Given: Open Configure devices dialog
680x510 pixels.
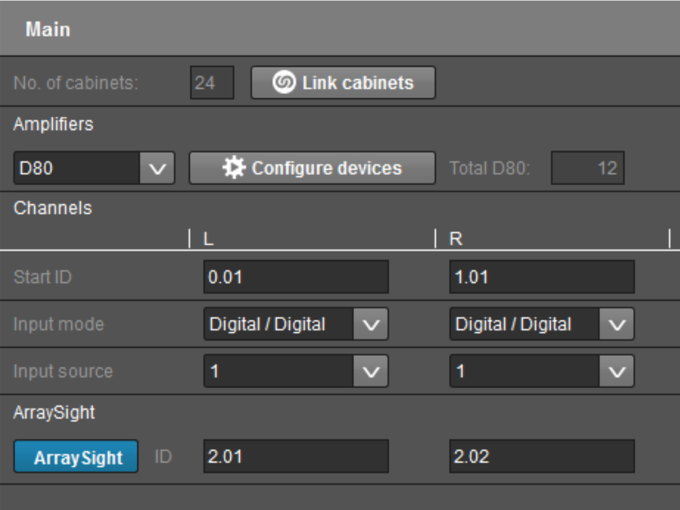Looking at the screenshot, I should coord(312,168).
